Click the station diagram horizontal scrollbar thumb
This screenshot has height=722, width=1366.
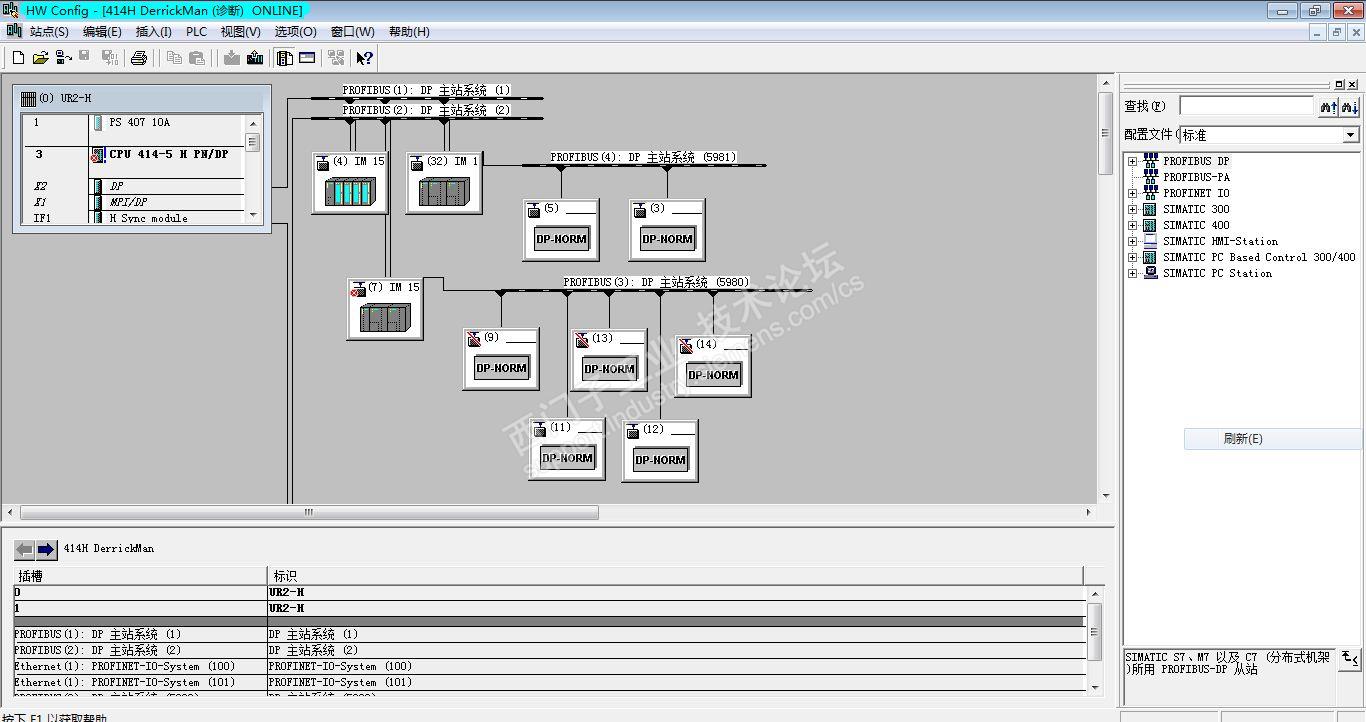point(309,512)
